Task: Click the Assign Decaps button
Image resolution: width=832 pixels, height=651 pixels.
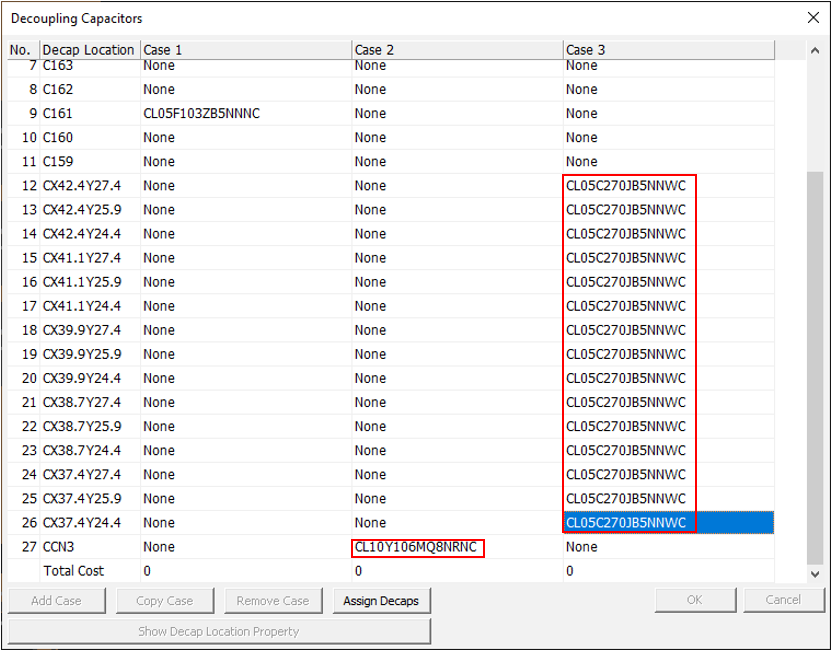Action: click(380, 601)
